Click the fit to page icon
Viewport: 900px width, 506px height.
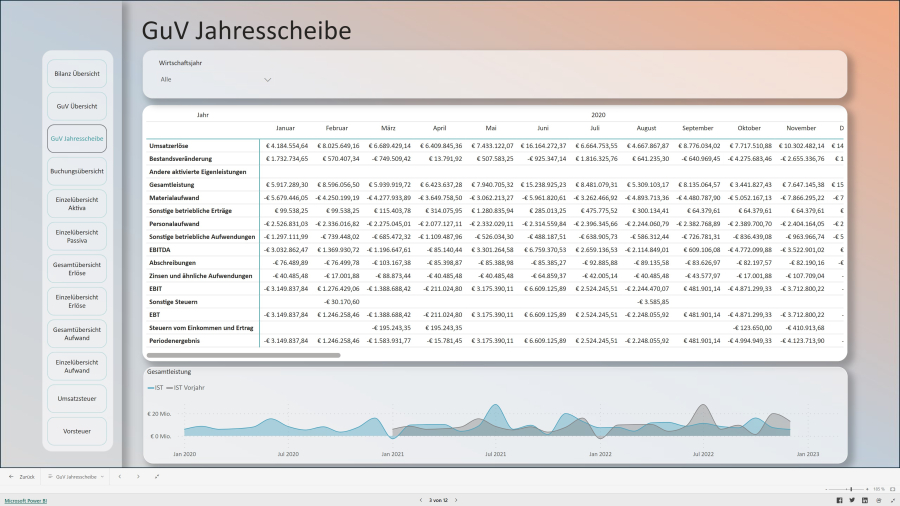point(890,489)
